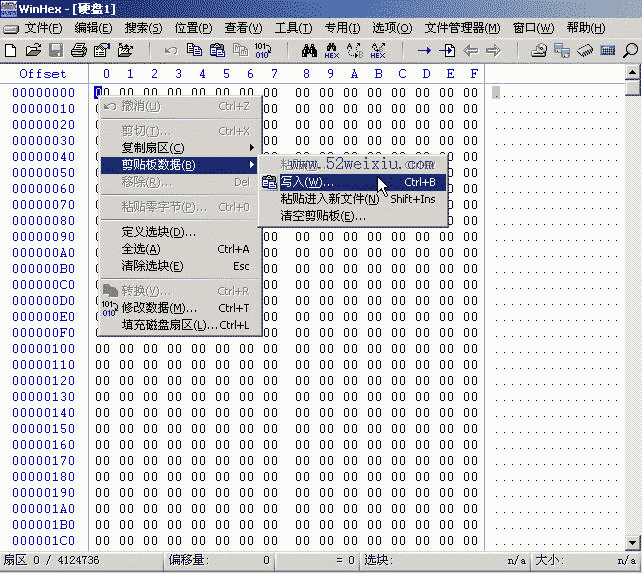The height and width of the screenshot is (574, 642).
Task: Click the Forward right-arrow toolbar icon
Action: point(493,51)
